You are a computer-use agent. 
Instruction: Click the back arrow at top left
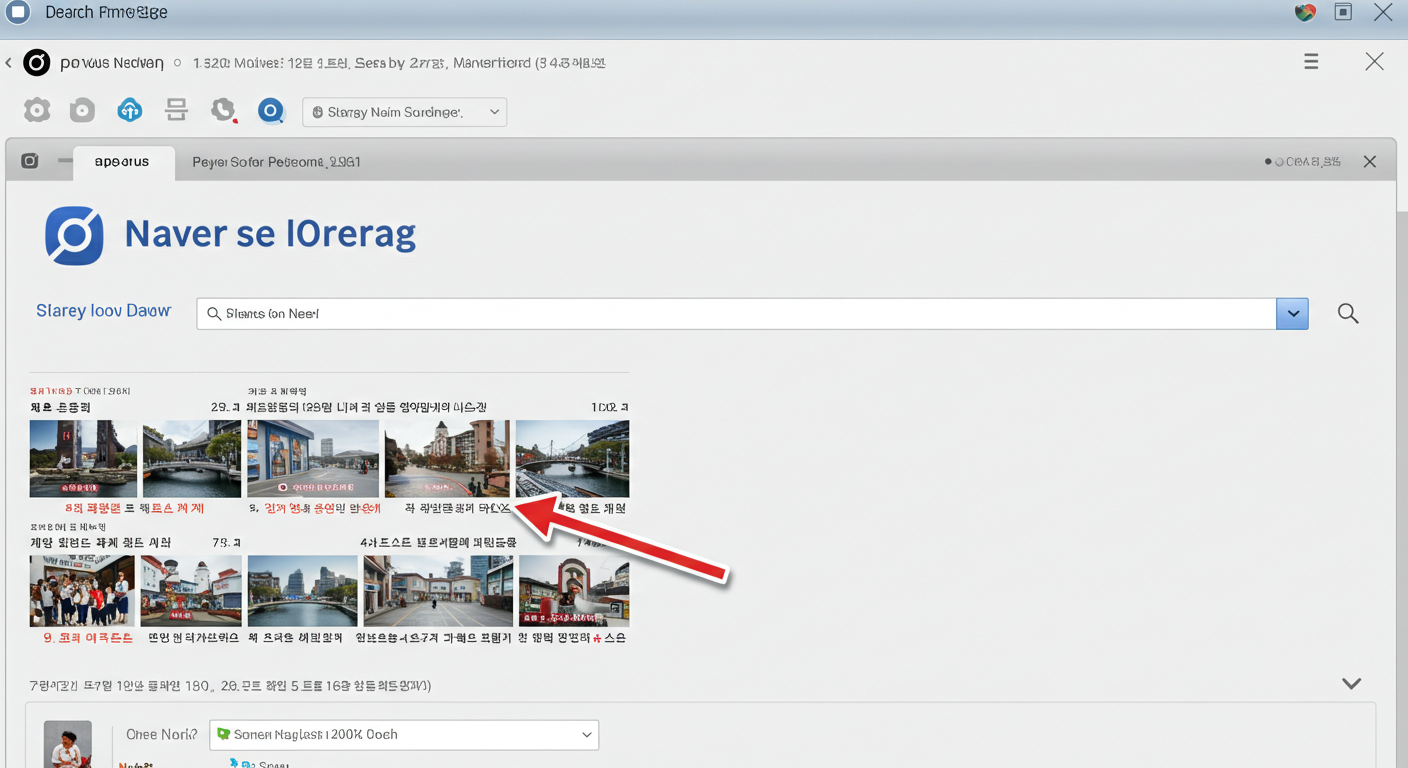(x=8, y=61)
